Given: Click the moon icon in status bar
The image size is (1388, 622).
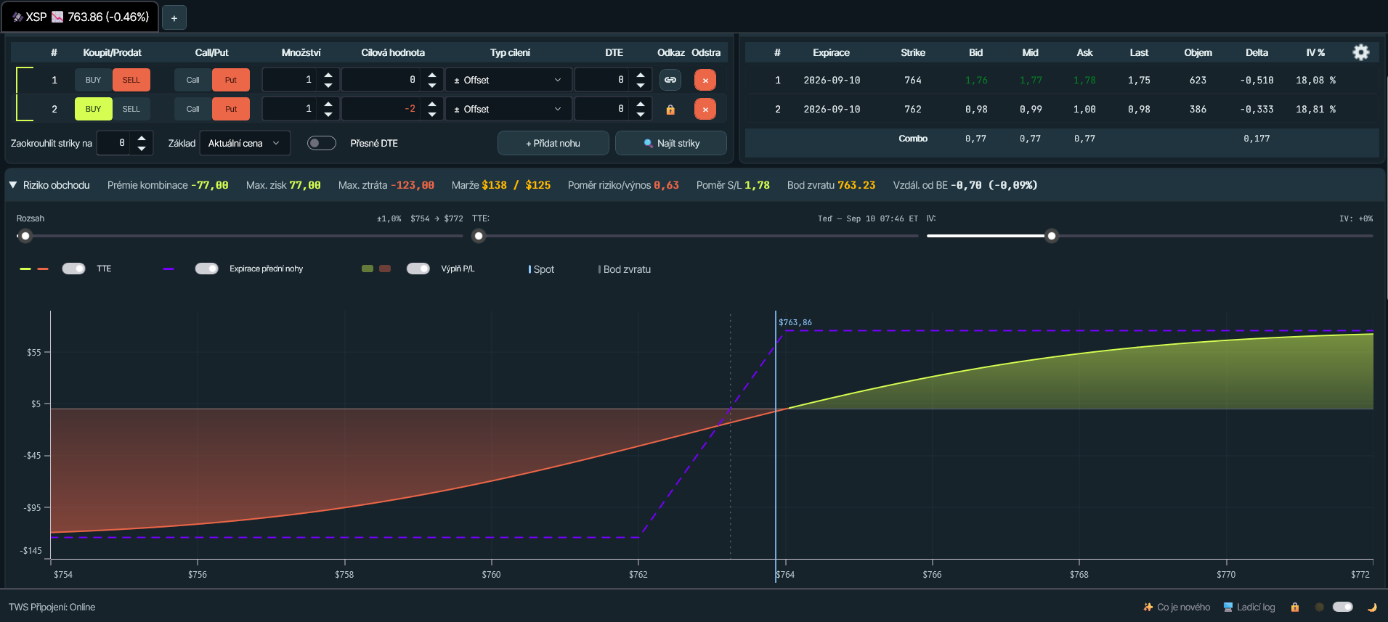Looking at the screenshot, I should click(x=1372, y=607).
